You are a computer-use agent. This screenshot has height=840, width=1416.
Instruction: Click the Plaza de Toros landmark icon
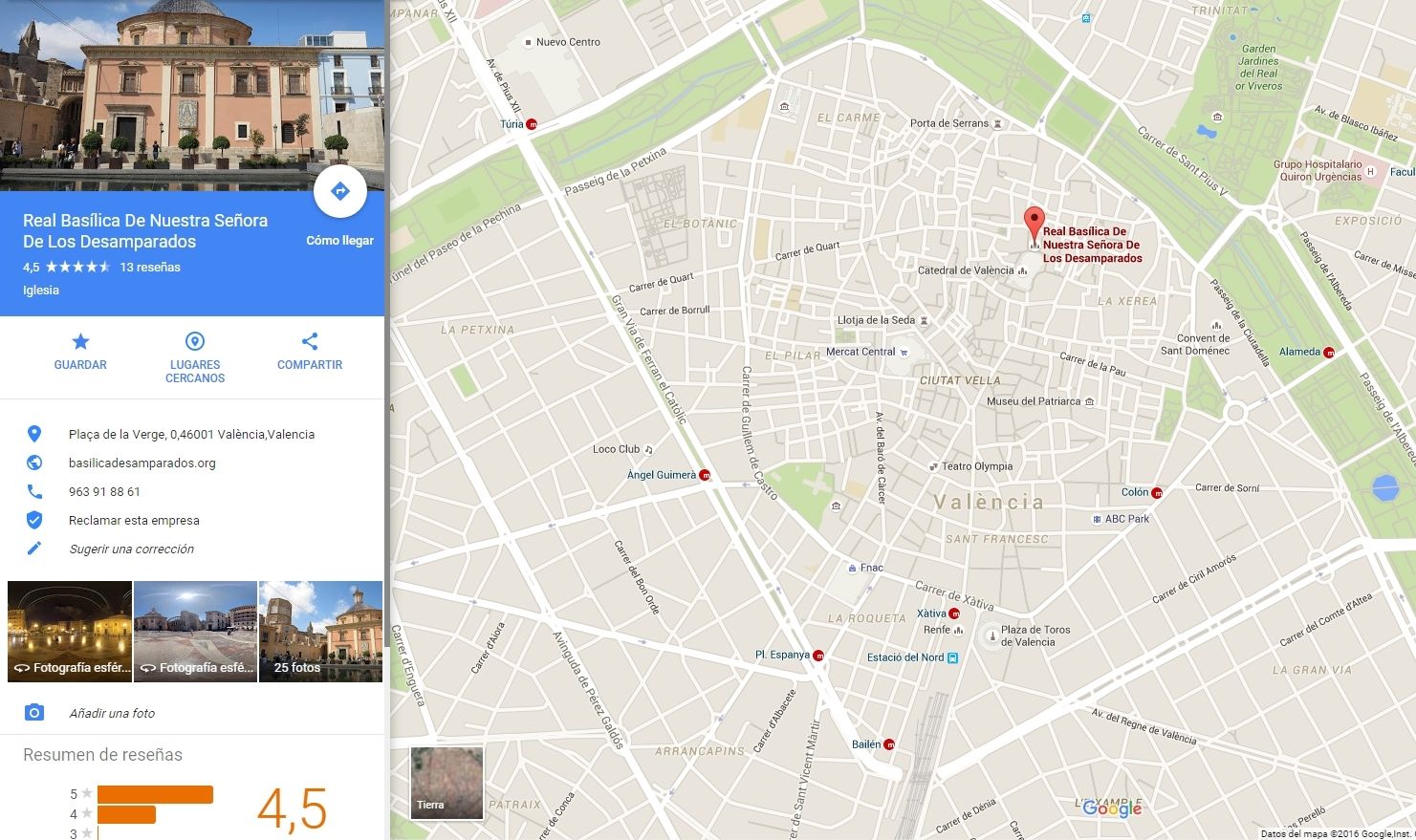coord(992,634)
